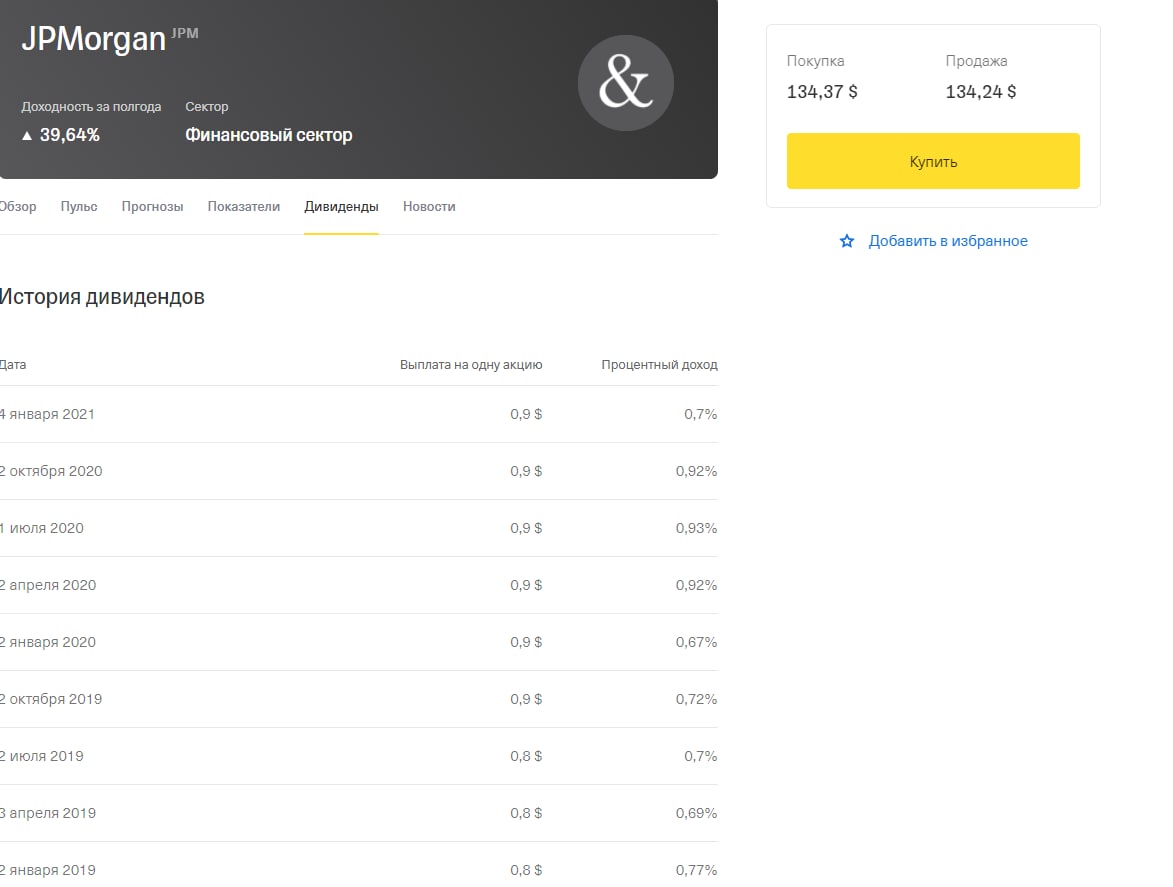Click the 0,9 $ payout for января 2021
Image resolution: width=1173 pixels, height=887 pixels.
[x=526, y=414]
